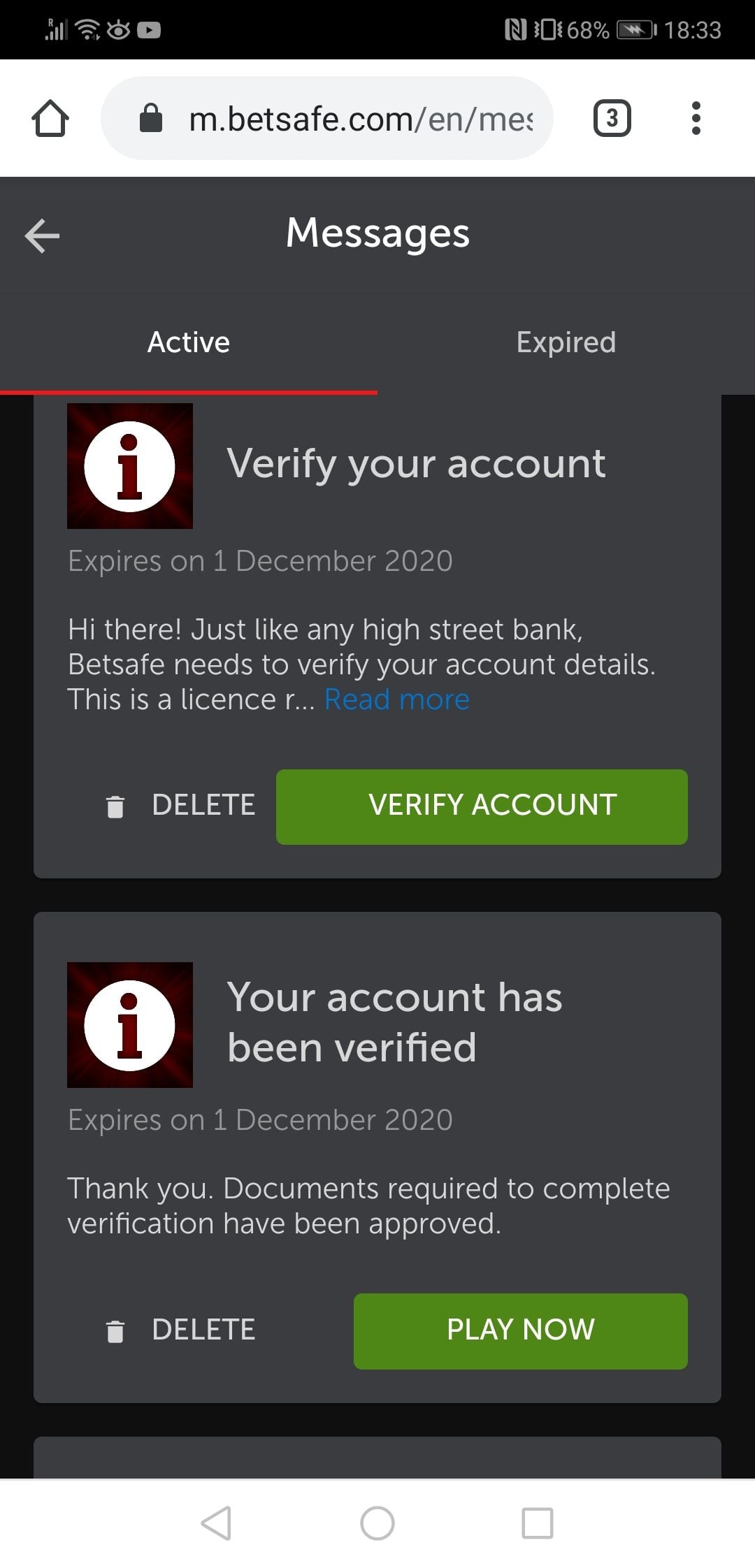Switch to the Expired messages tab
Screen dimensions: 755x1568
pos(566,342)
